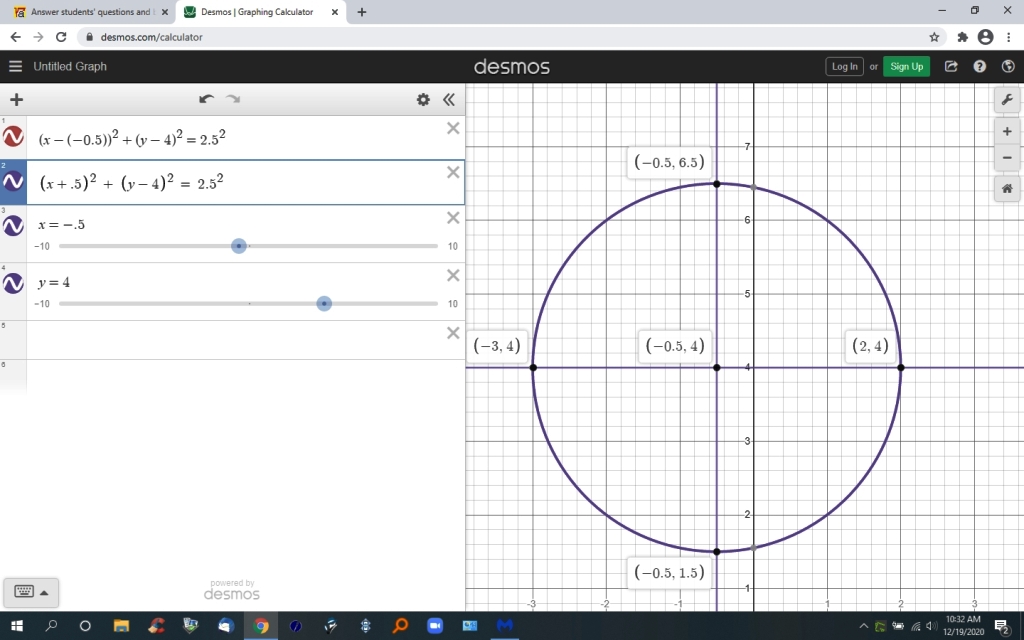Undo the last change
The image size is (1024, 640).
tap(206, 99)
